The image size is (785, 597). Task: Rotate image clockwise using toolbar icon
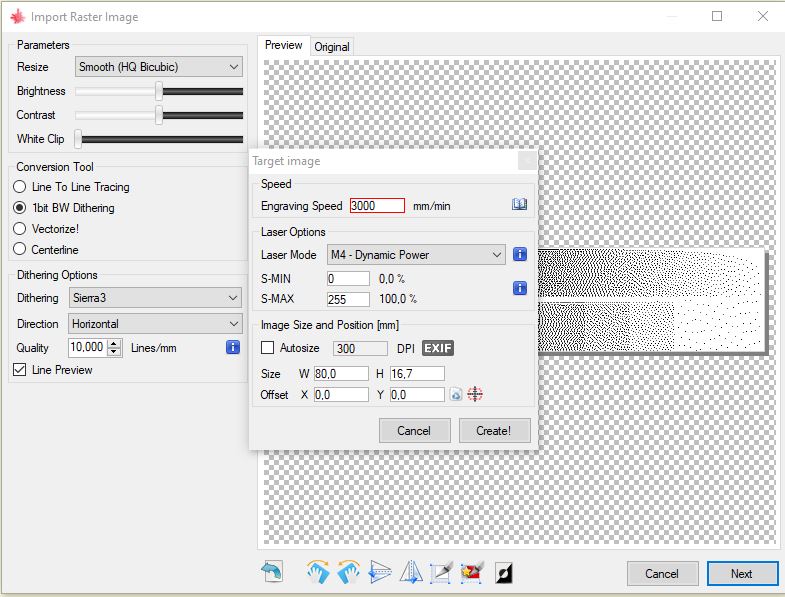(x=318, y=572)
